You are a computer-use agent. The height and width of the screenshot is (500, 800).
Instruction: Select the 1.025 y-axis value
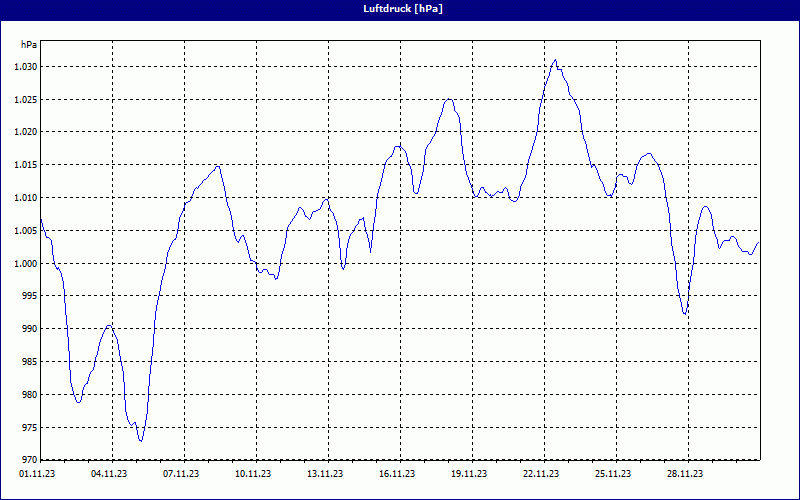pos(27,99)
